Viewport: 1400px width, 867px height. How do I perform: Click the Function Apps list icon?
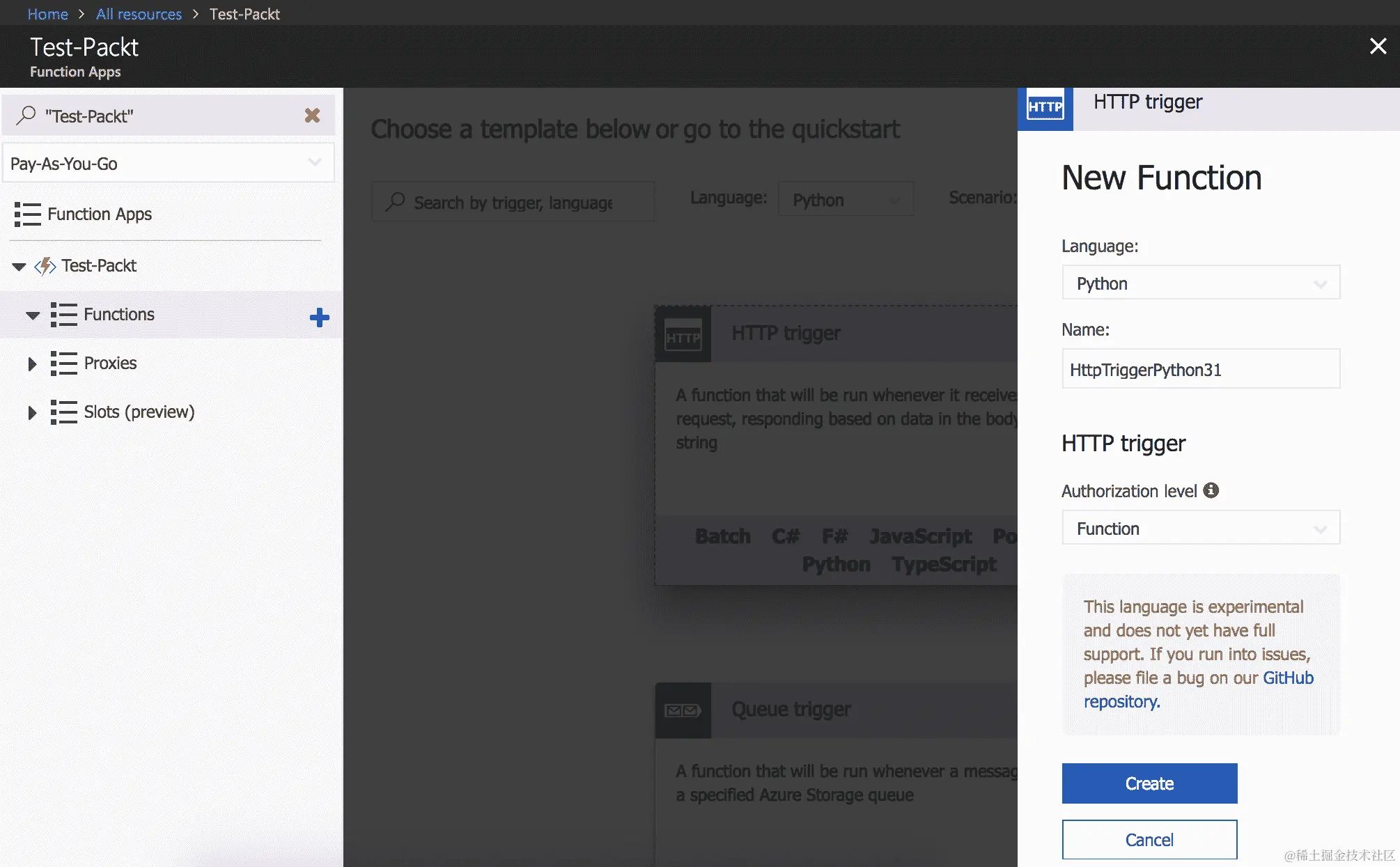[x=27, y=214]
